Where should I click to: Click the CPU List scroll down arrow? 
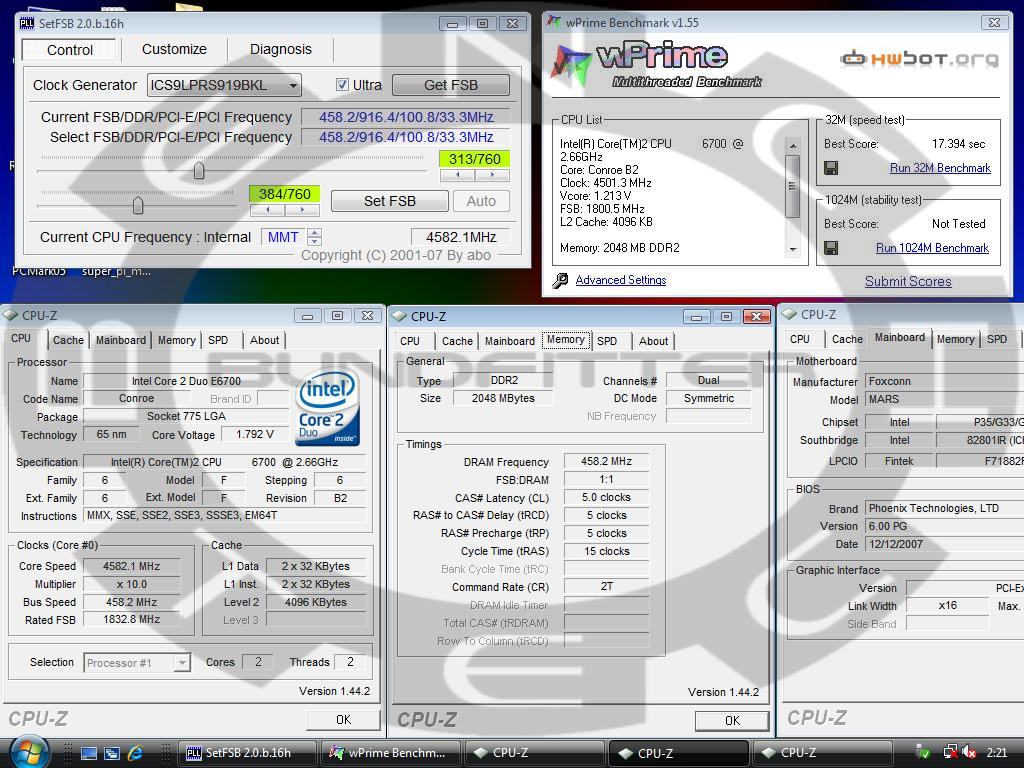[x=792, y=249]
